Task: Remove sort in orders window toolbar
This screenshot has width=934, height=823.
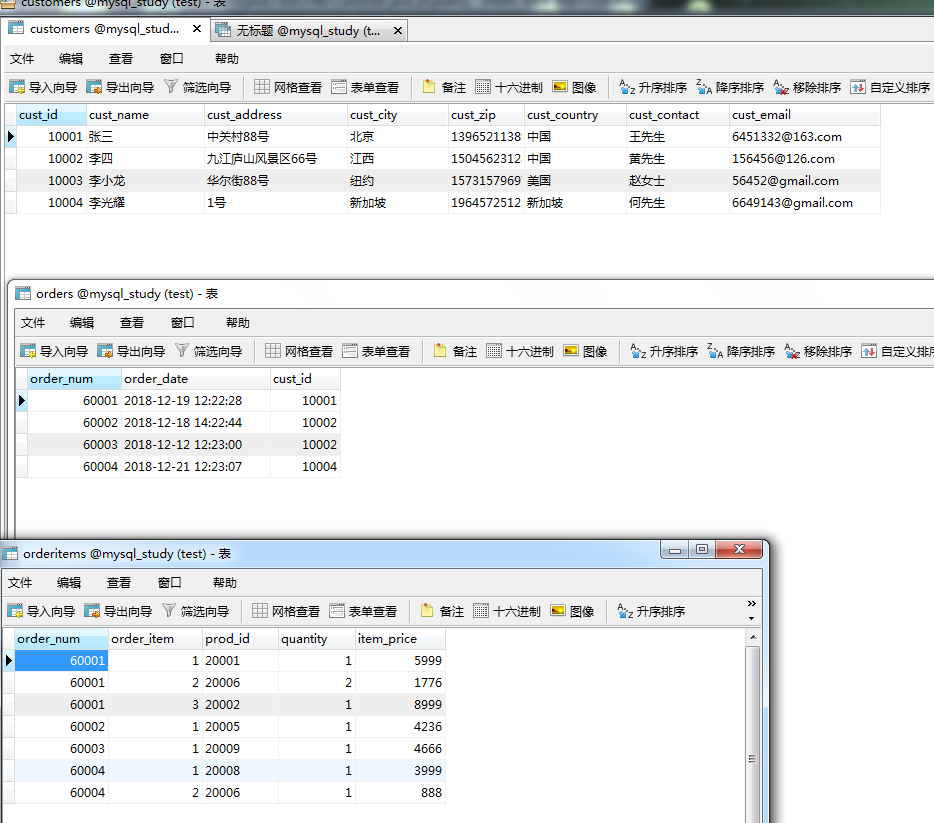Action: [x=817, y=351]
